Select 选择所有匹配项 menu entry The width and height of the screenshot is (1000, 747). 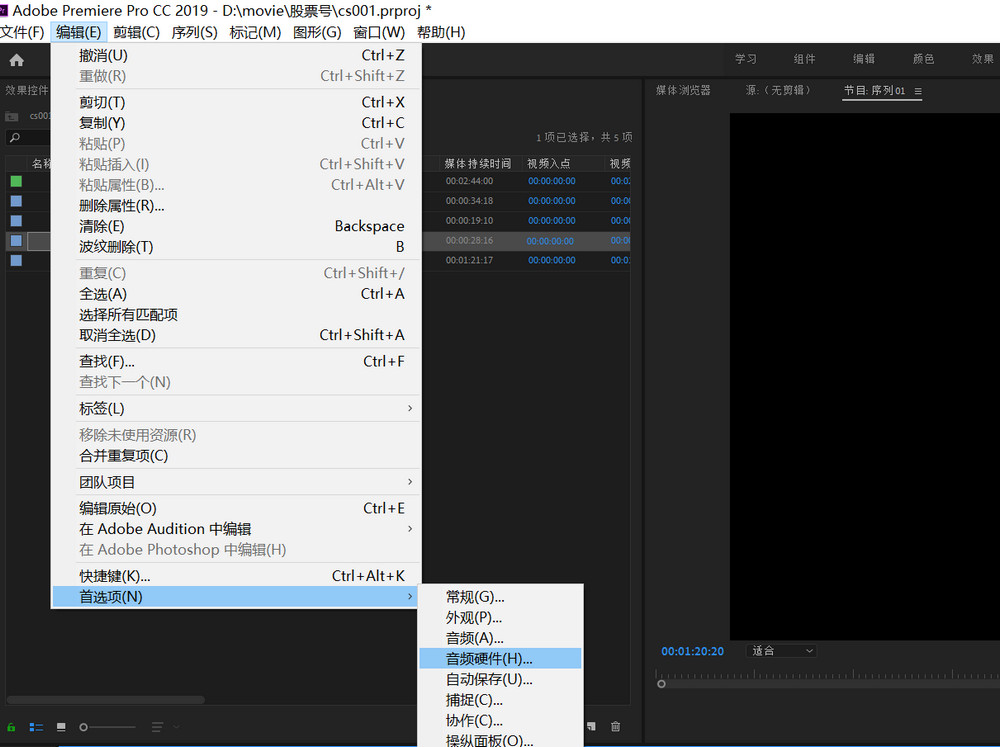[236, 314]
